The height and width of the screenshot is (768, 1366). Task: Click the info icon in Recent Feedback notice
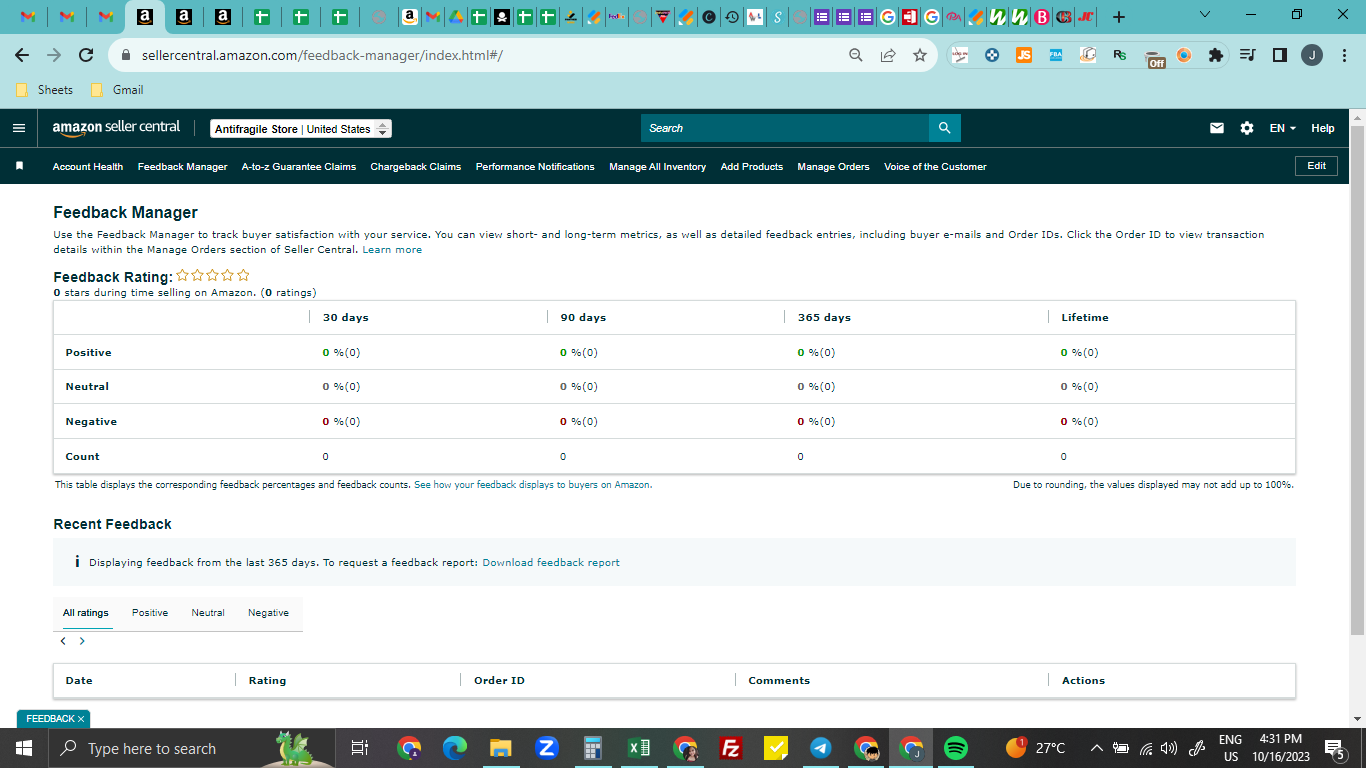coord(77,562)
